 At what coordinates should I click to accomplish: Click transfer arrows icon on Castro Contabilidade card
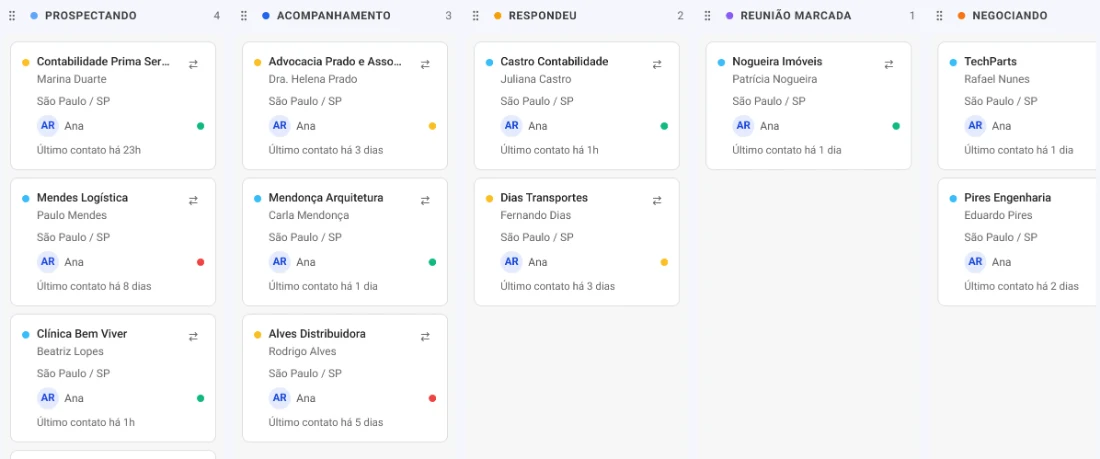click(657, 64)
